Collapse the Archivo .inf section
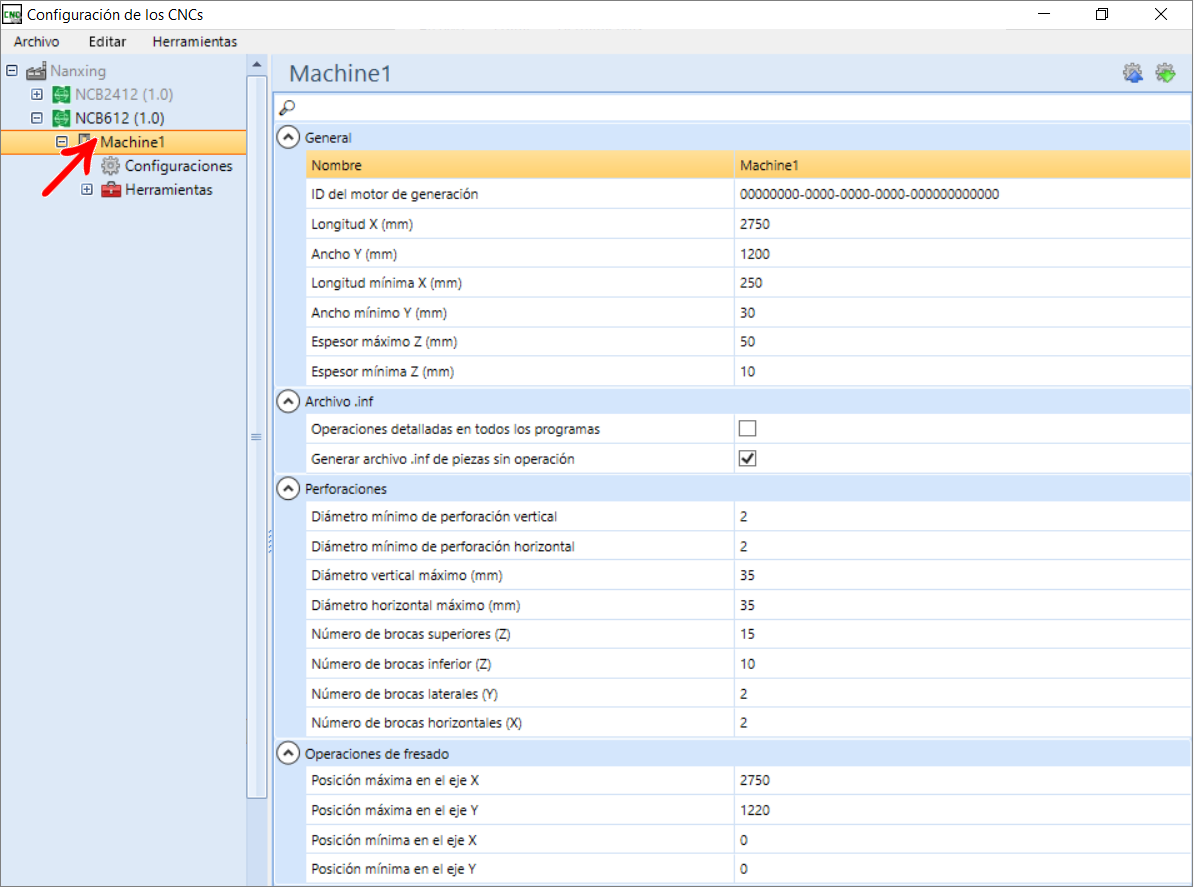1195x888 pixels. [x=288, y=401]
